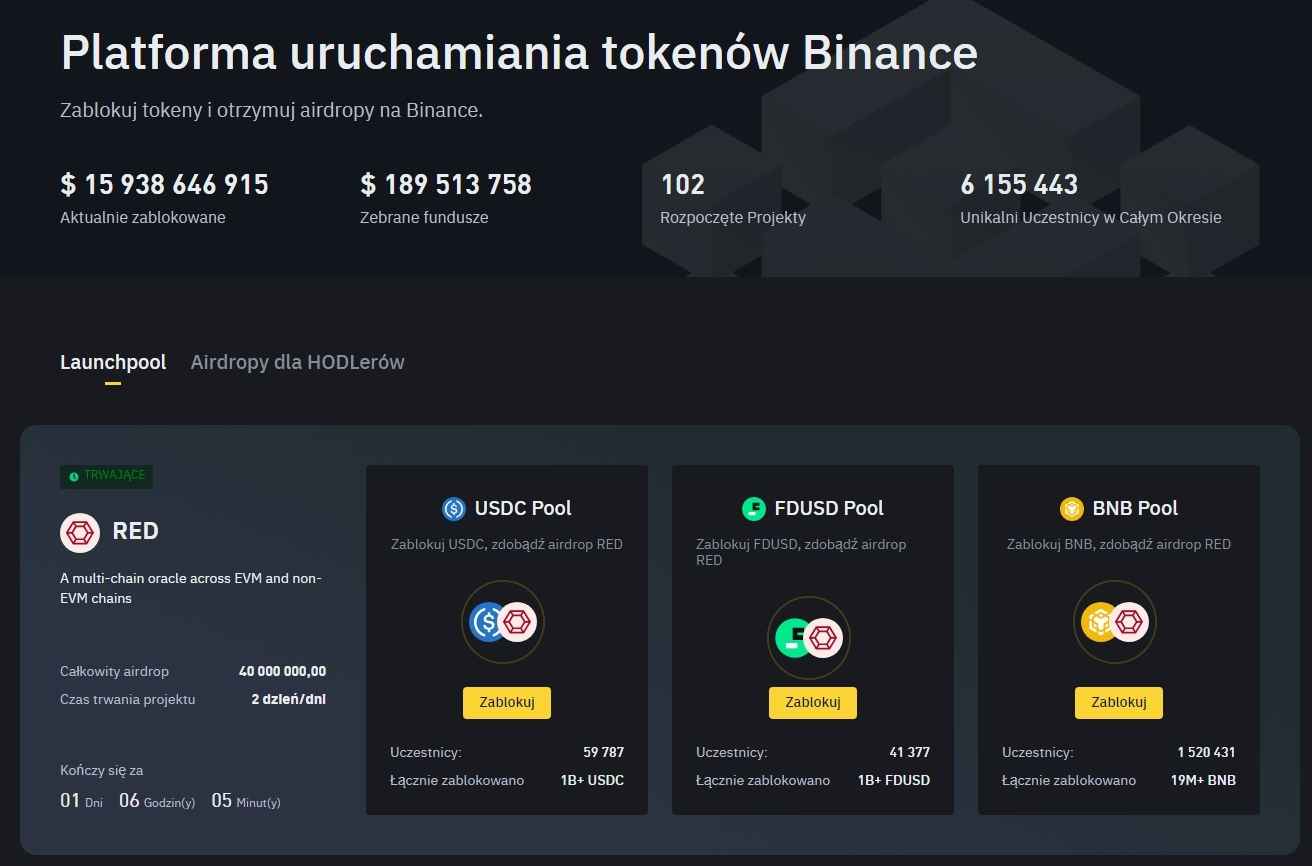Click the USDC coin icon beside pool title

454,509
